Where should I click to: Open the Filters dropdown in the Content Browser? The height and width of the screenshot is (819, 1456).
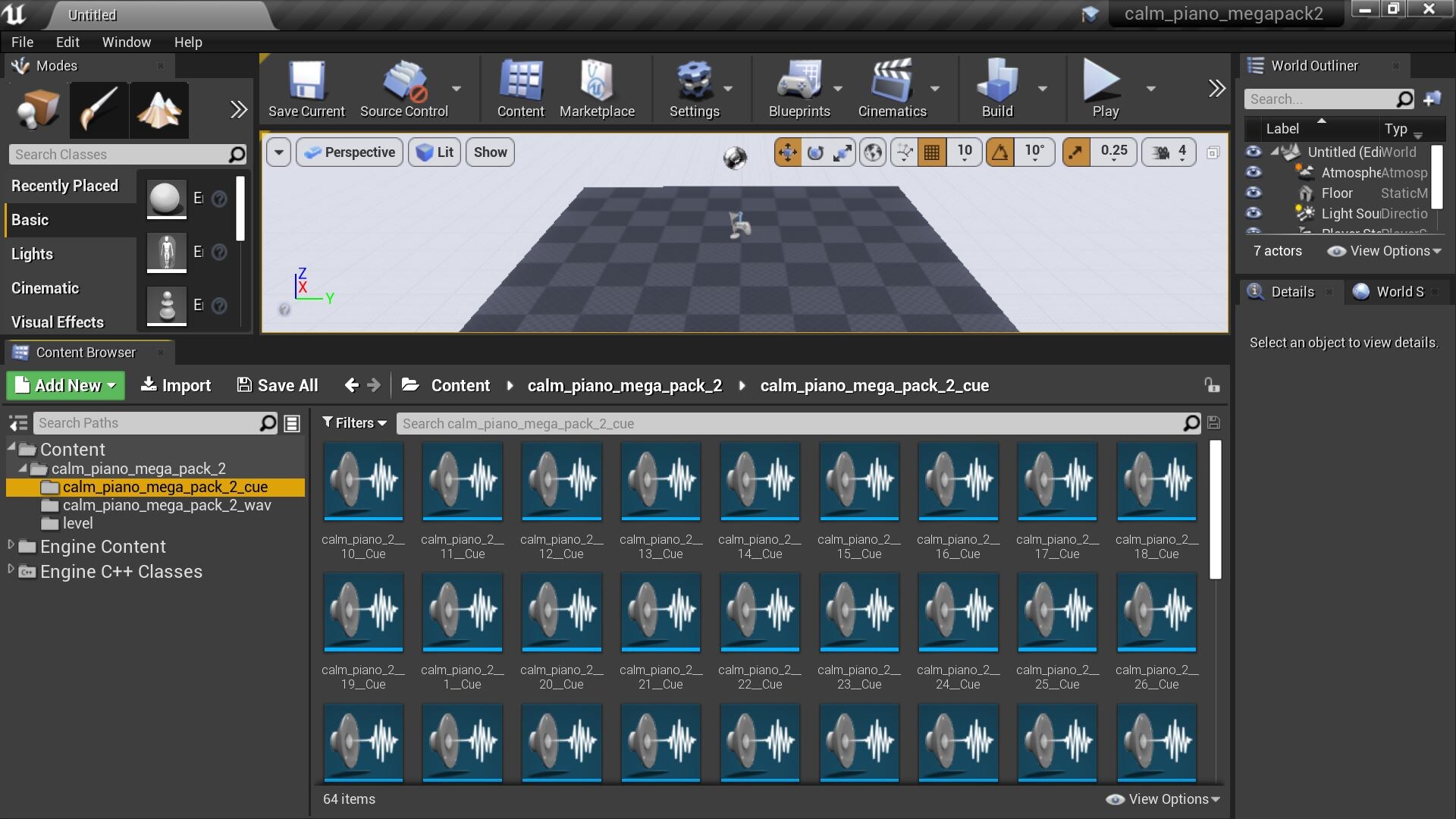pos(354,423)
